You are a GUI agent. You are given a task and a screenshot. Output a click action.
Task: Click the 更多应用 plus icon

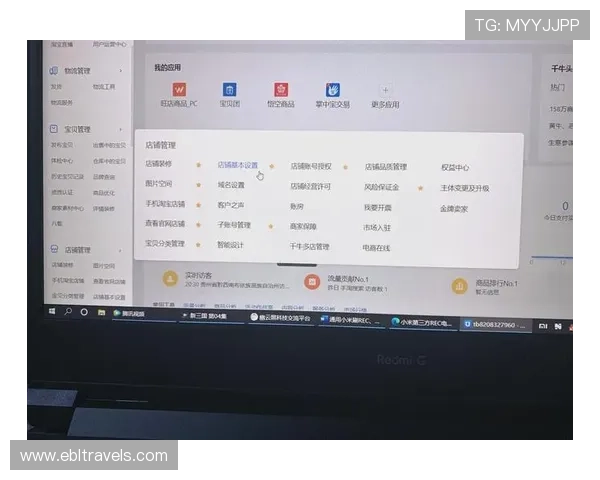pos(385,90)
